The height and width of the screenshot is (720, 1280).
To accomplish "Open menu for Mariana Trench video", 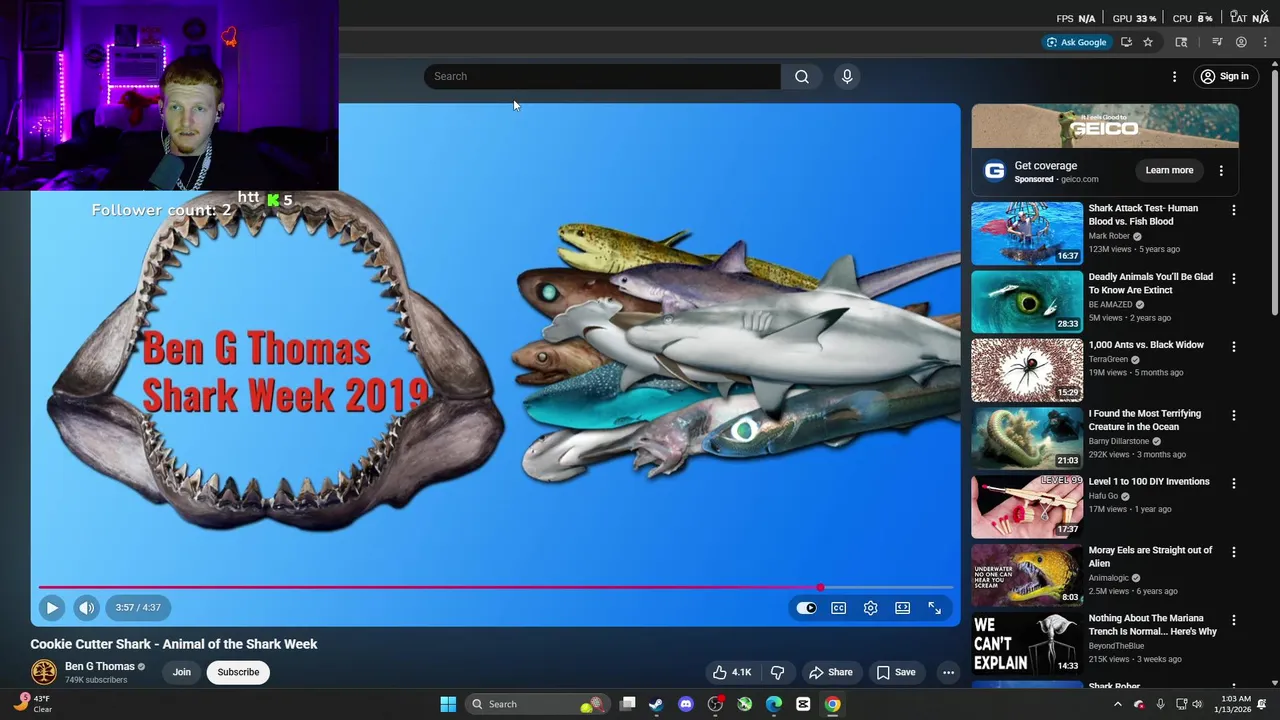I will pos(1233,620).
